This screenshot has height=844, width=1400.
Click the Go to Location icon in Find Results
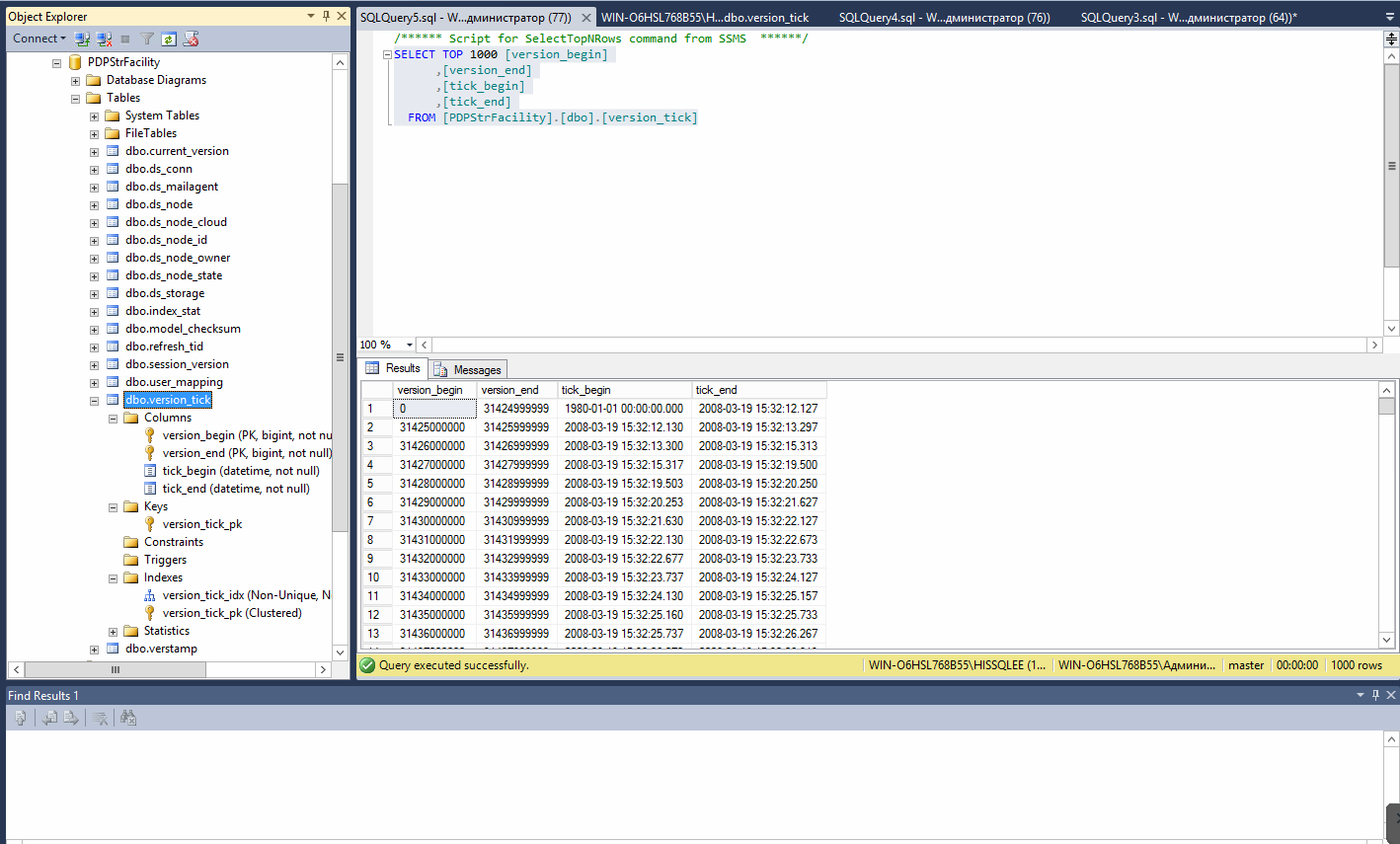click(x=20, y=718)
